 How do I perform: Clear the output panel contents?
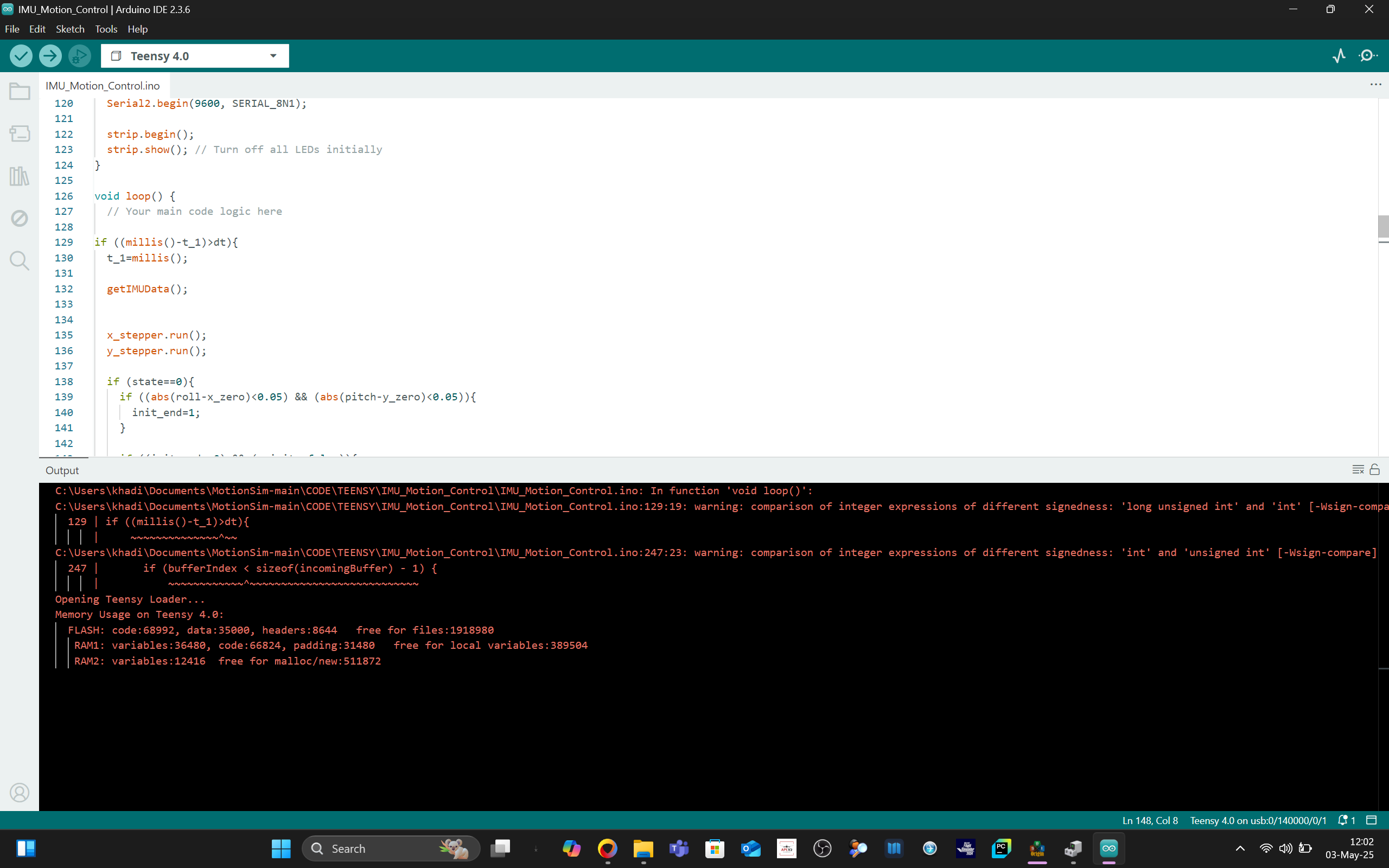point(1358,470)
